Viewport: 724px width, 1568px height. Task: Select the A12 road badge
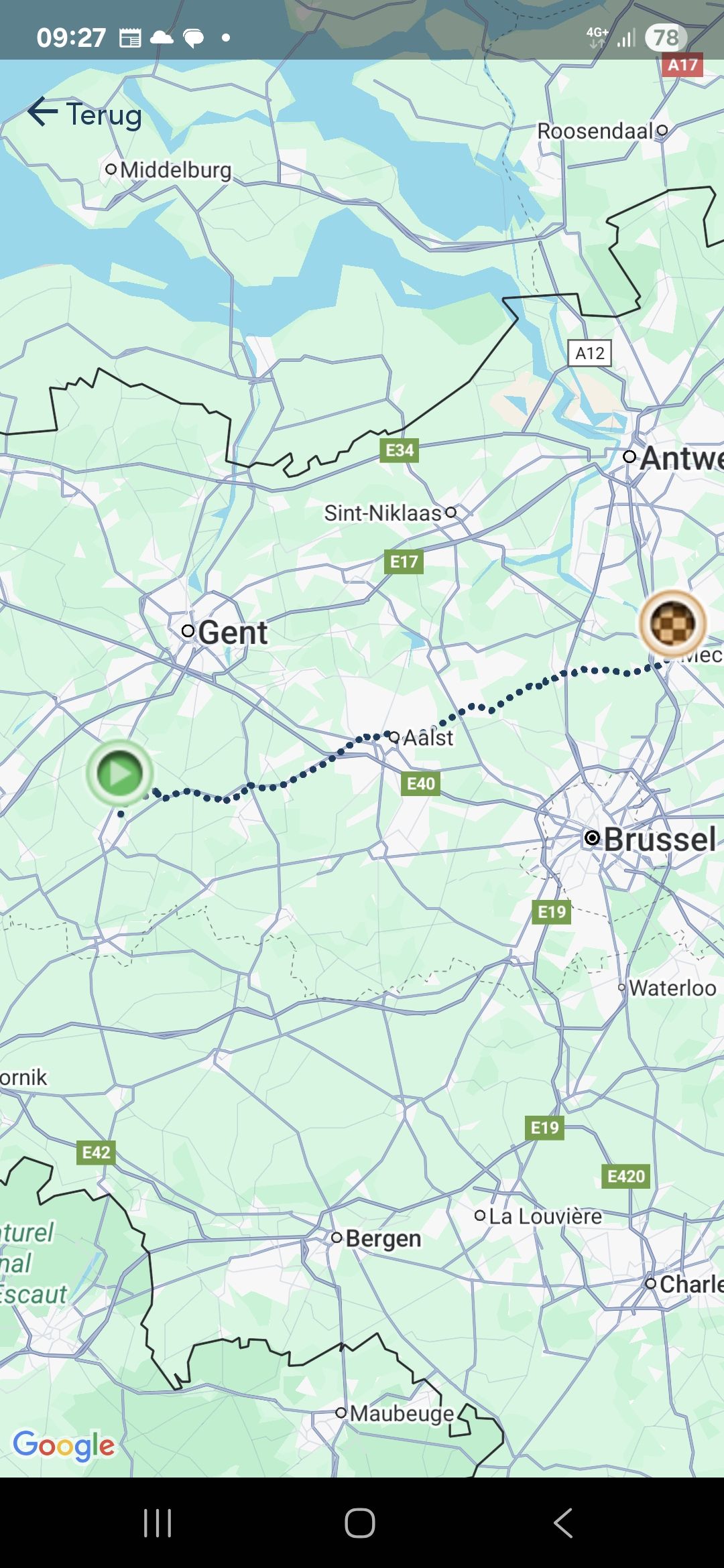tap(590, 353)
